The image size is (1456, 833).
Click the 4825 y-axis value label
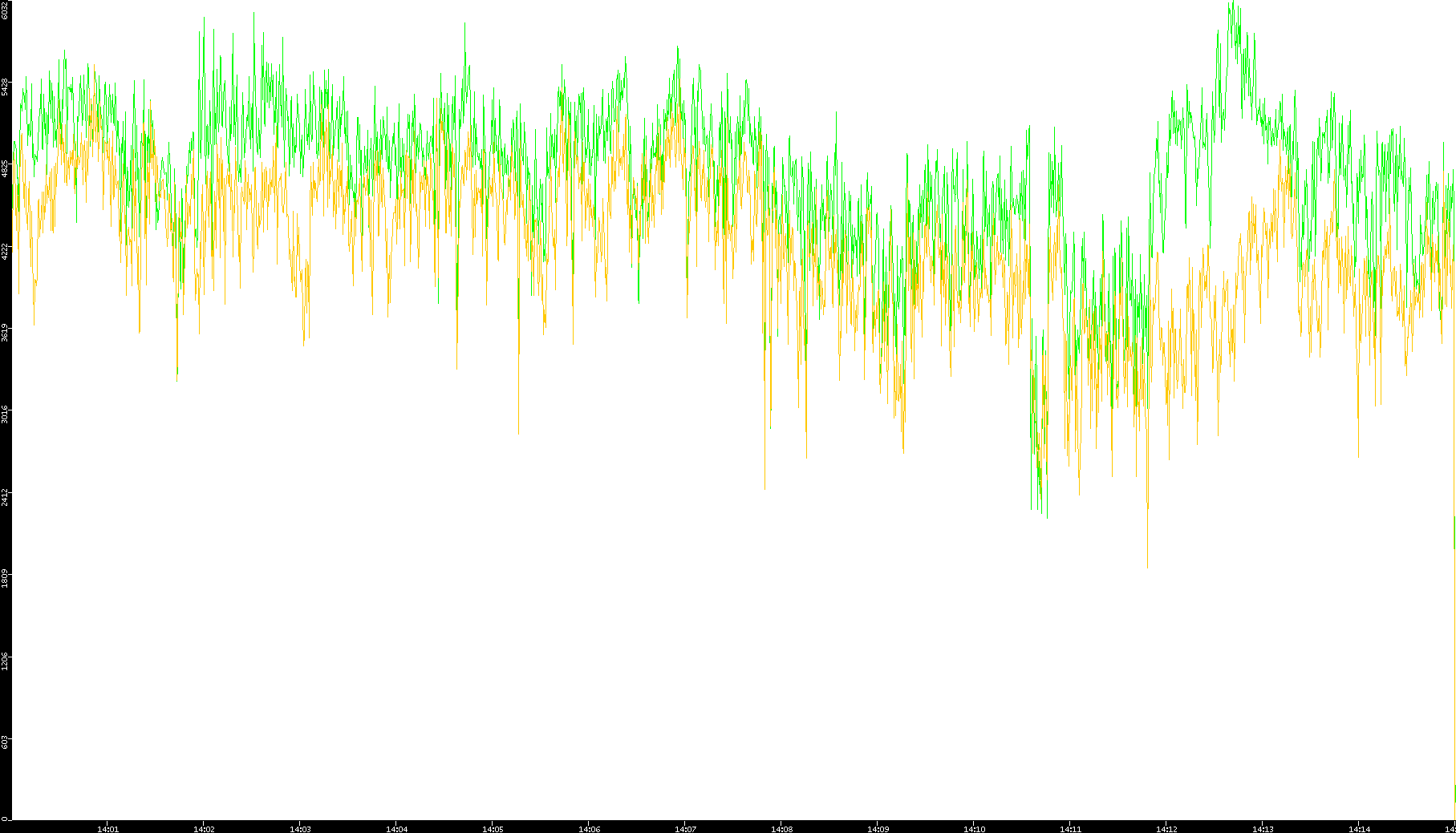[x=5, y=168]
